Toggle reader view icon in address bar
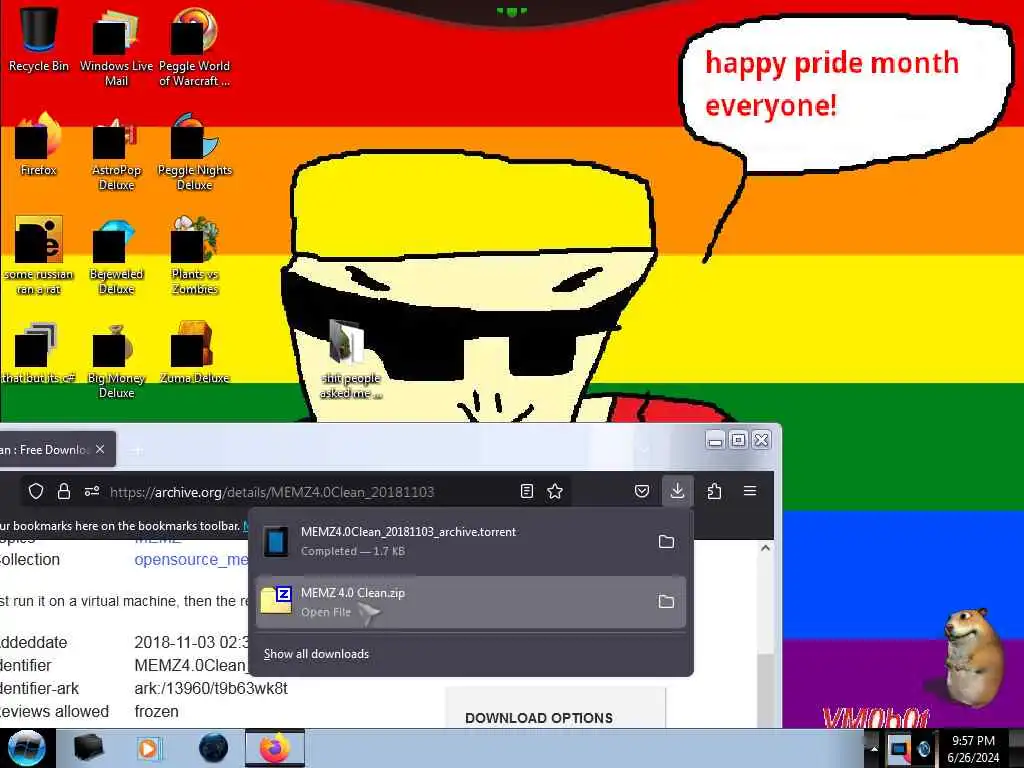 click(x=526, y=491)
